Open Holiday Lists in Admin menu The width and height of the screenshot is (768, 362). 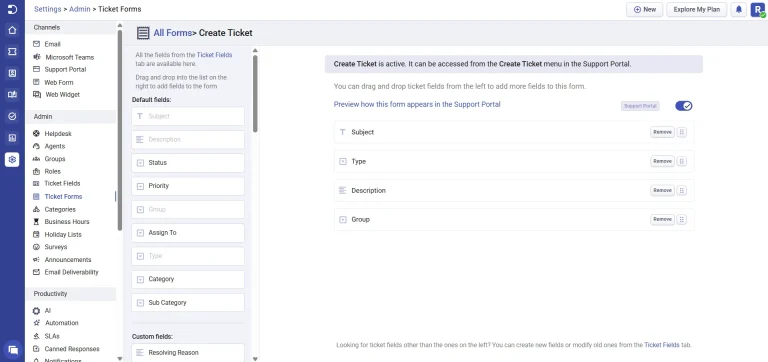(x=63, y=235)
